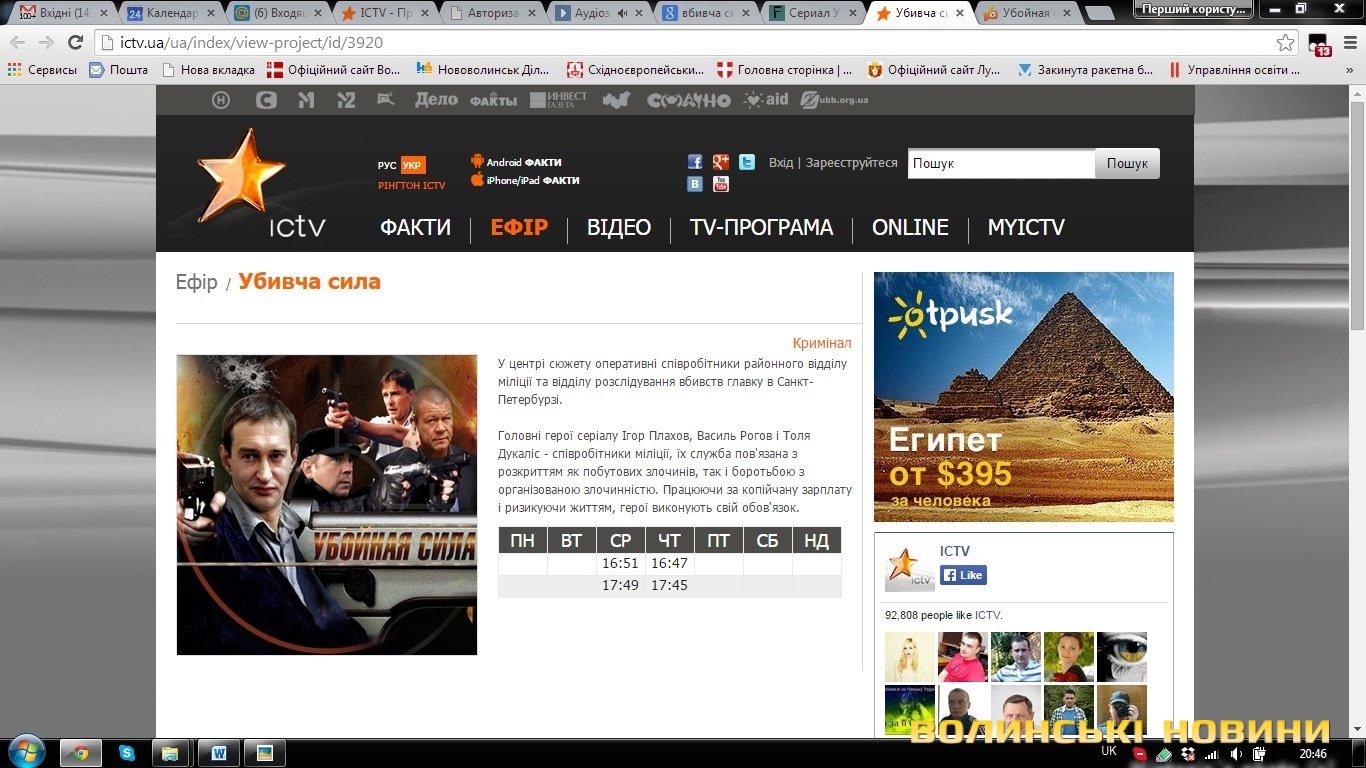Focus the Пошук search input field
Screen dimensions: 1366x768
click(x=1001, y=164)
